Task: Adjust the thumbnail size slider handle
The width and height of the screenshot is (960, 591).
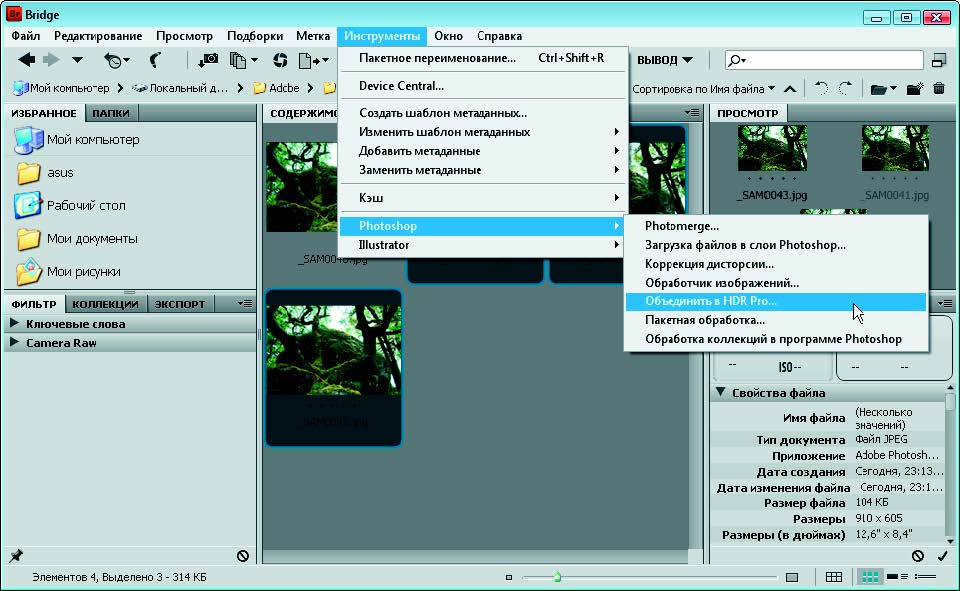Action: click(557, 577)
